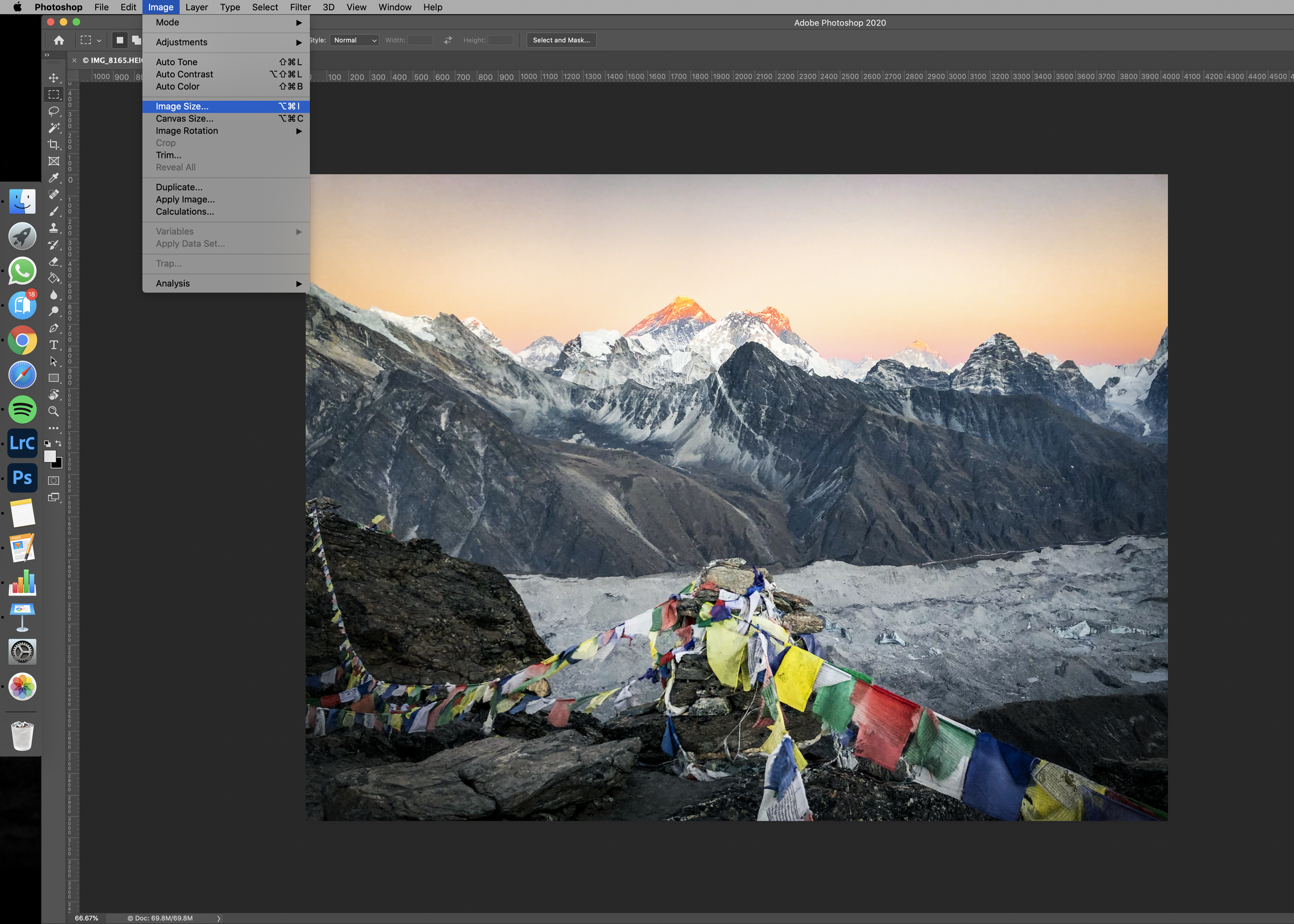Choose Image Size menu item
This screenshot has height=924, width=1294.
click(226, 107)
